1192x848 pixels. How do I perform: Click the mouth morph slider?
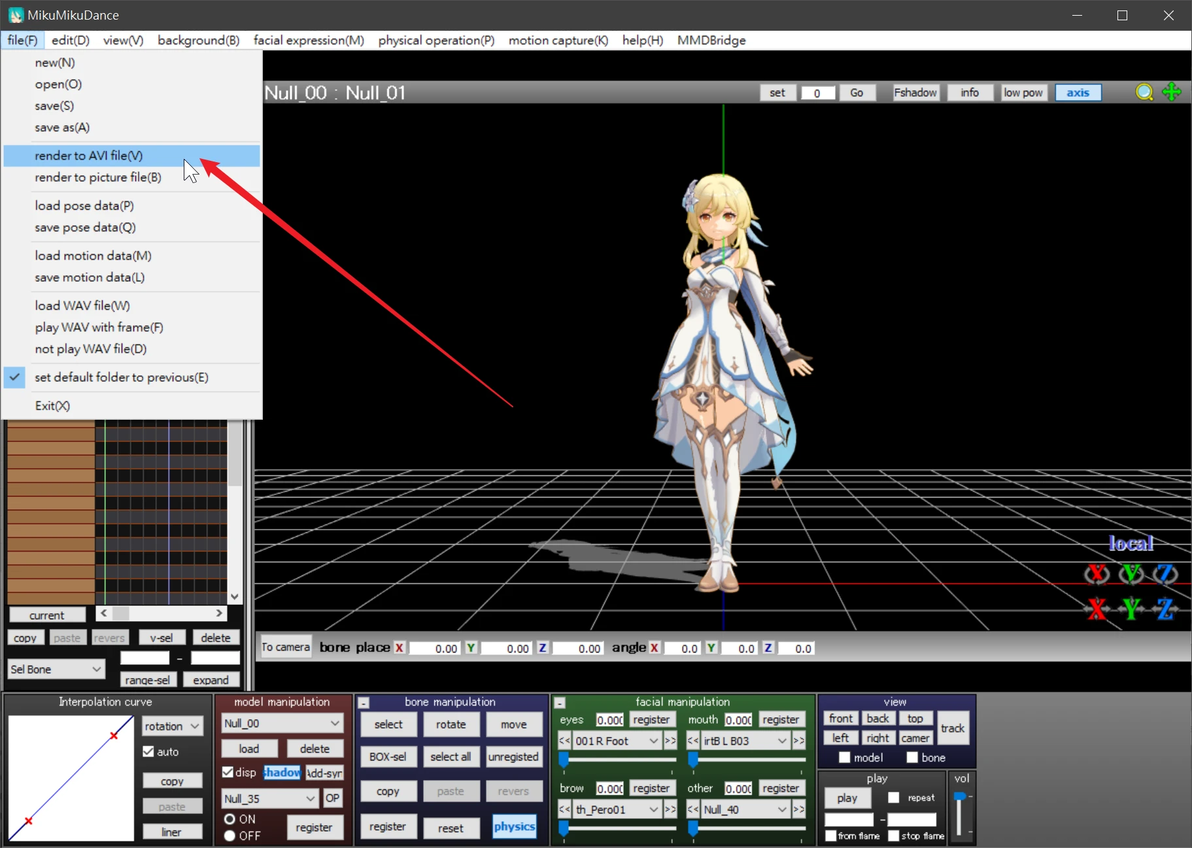pyautogui.click(x=747, y=759)
